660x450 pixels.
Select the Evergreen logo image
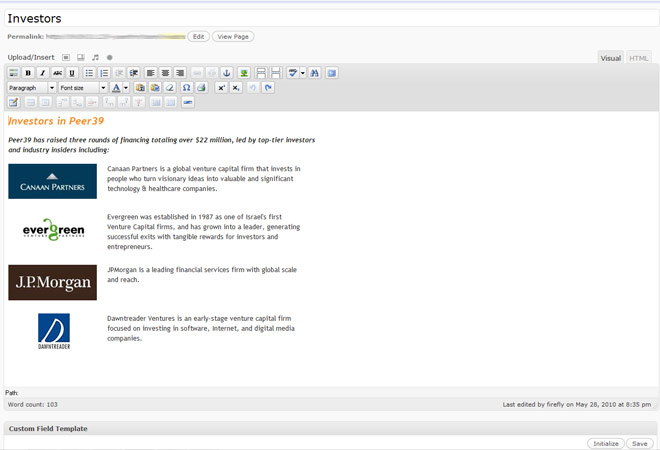(53, 230)
